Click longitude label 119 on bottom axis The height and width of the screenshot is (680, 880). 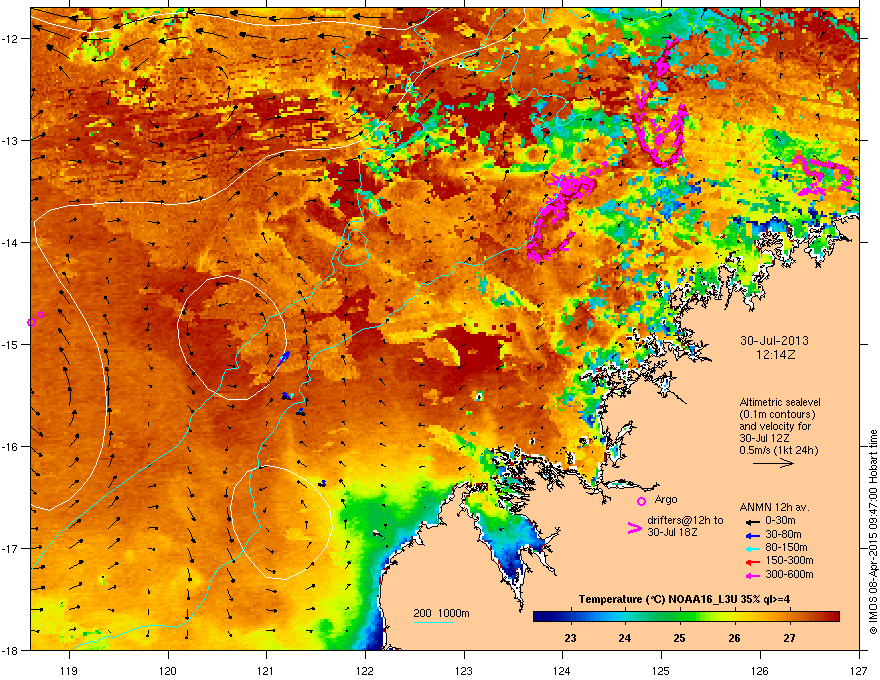click(69, 670)
